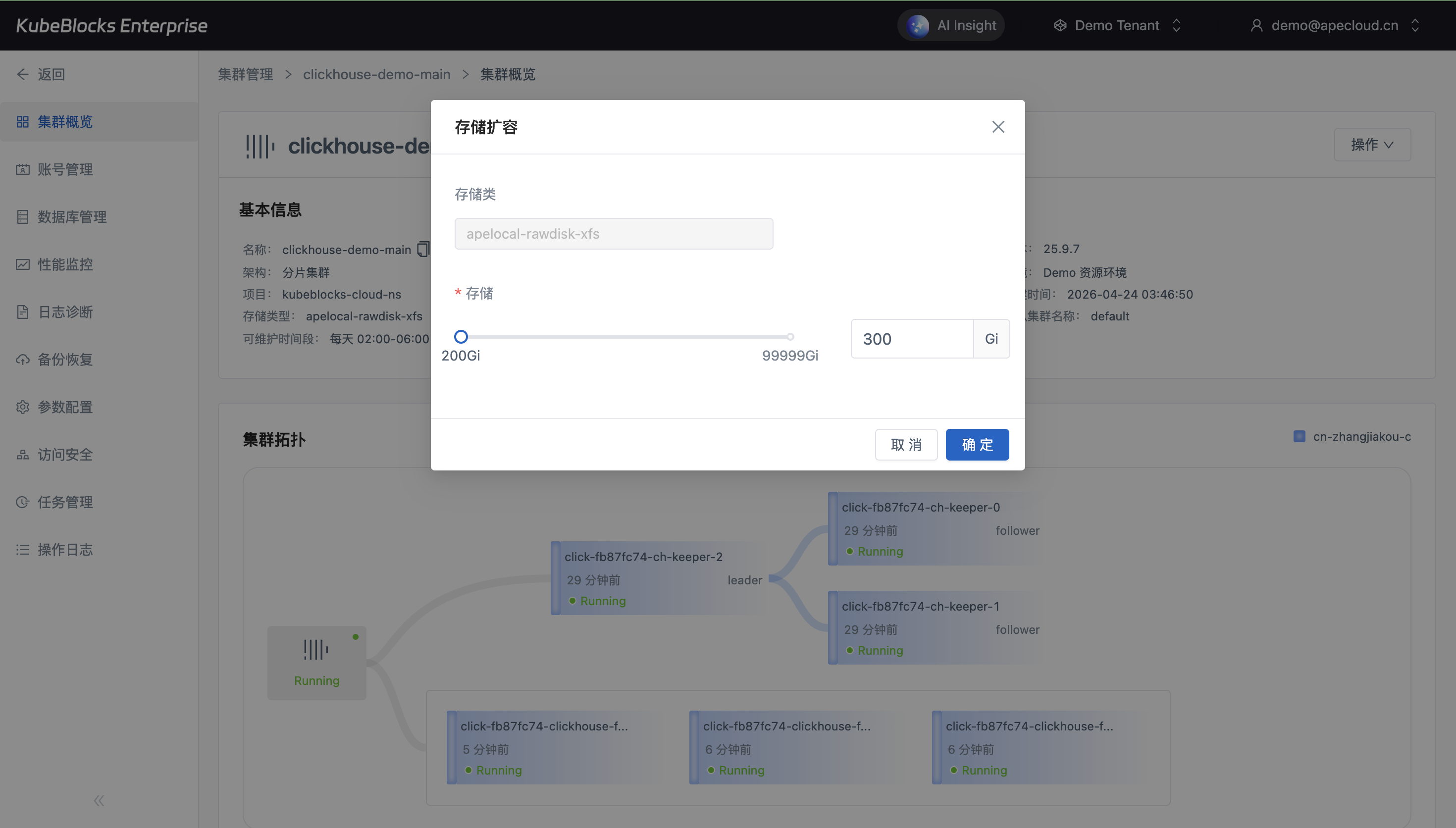This screenshot has width=1456, height=828.
Task: Click the account management sidebar icon
Action: pos(23,169)
